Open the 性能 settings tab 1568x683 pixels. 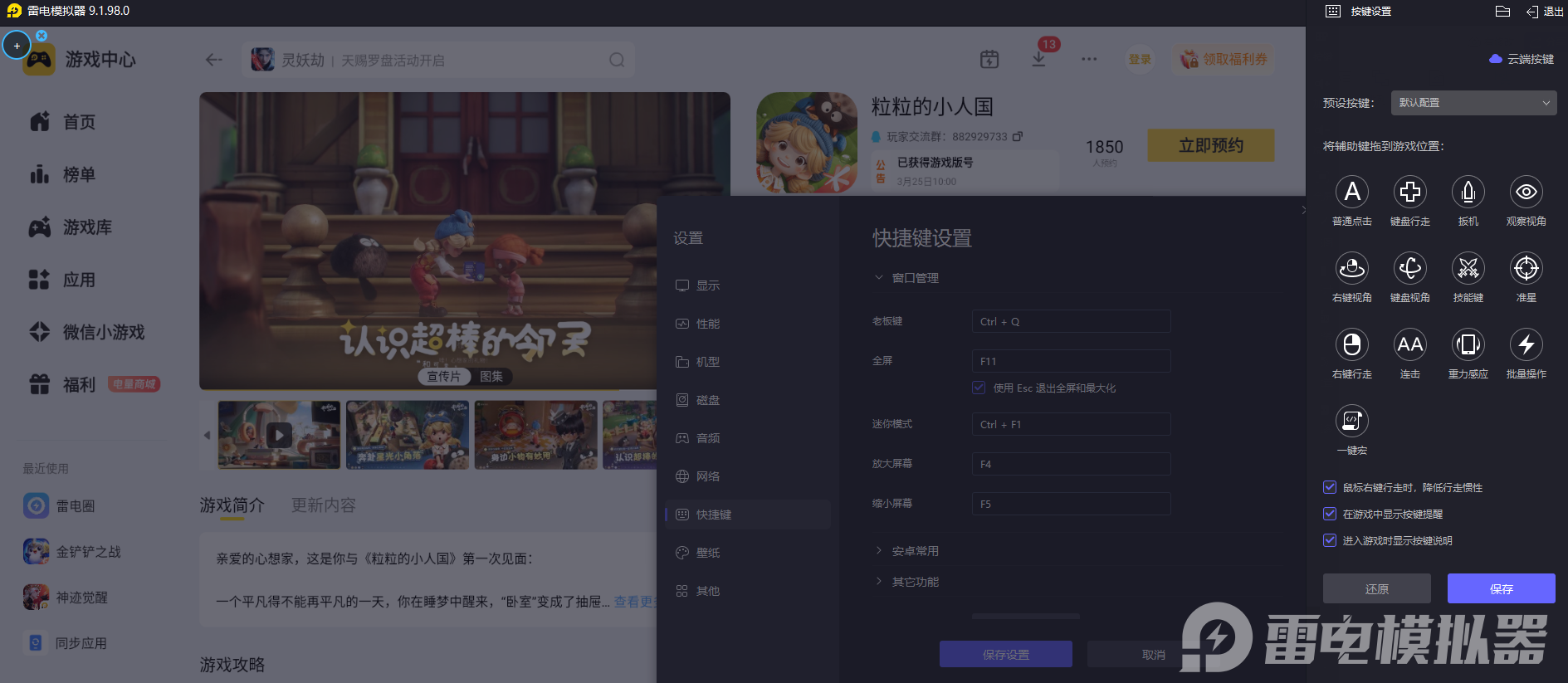point(748,324)
